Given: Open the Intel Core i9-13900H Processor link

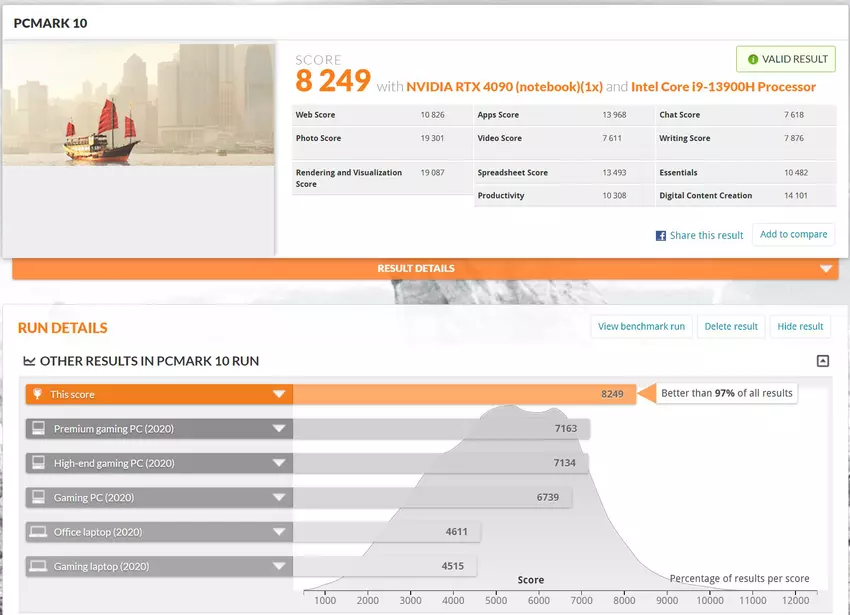Looking at the screenshot, I should tap(723, 87).
